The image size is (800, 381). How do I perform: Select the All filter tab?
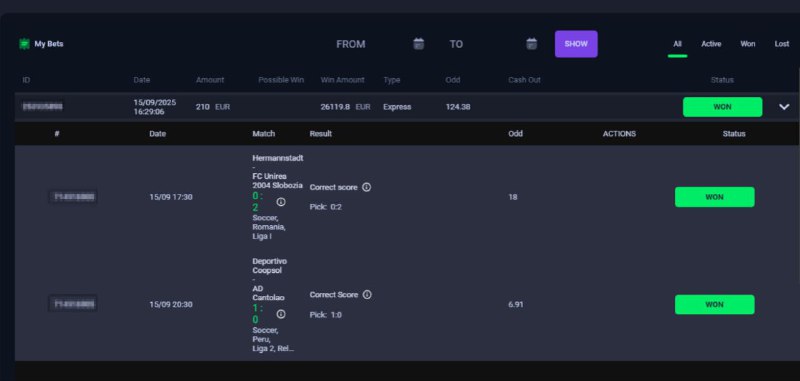click(x=677, y=44)
